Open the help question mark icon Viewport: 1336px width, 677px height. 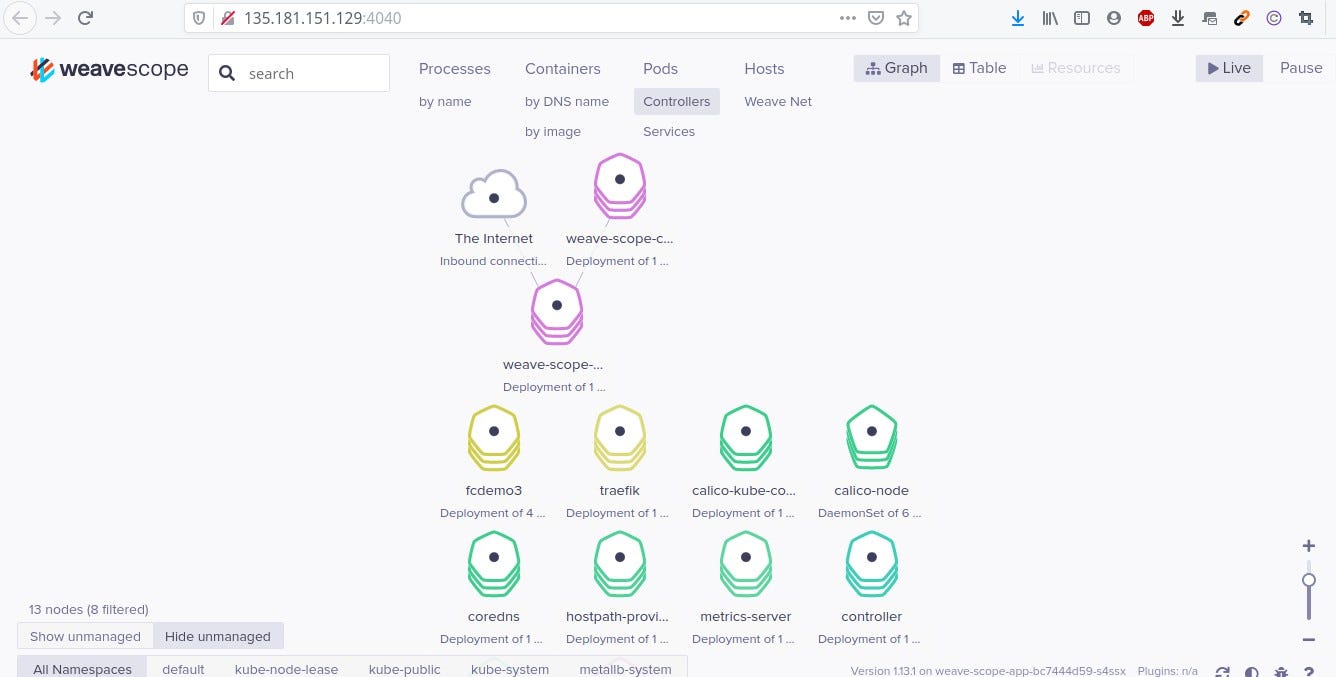pyautogui.click(x=1308, y=672)
